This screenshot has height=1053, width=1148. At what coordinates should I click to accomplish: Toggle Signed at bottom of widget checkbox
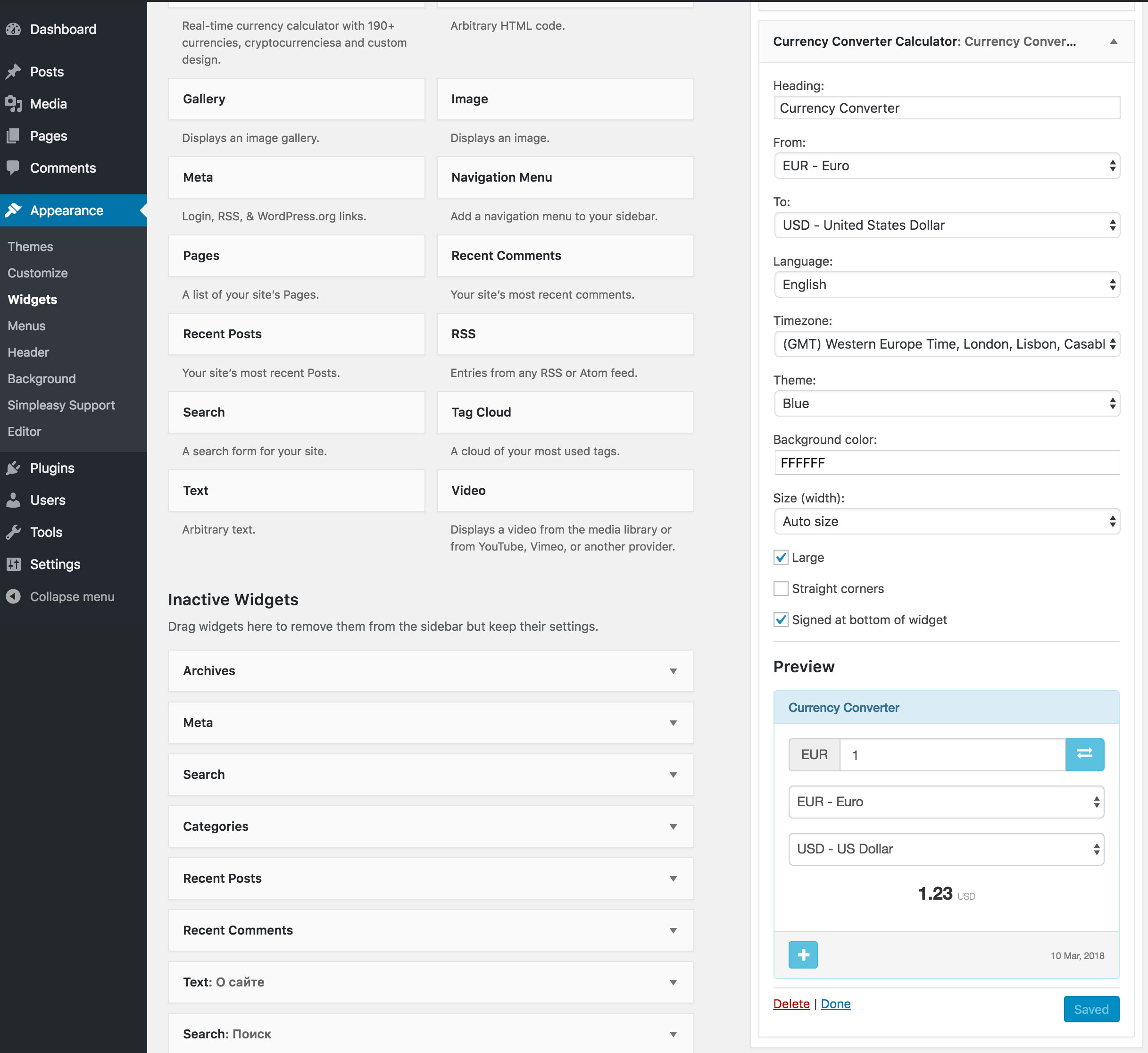tap(781, 619)
